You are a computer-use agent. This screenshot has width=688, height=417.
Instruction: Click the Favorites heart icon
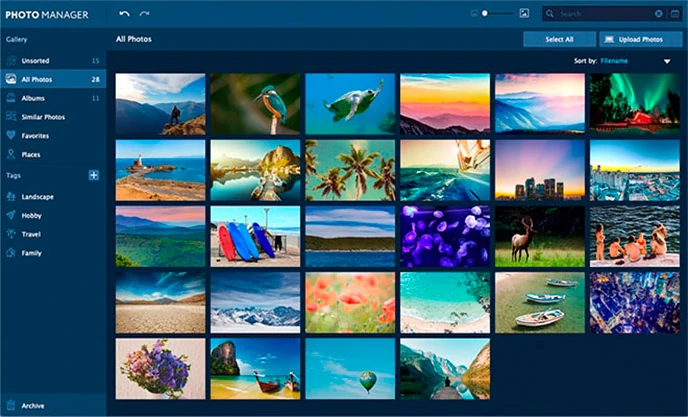[11, 136]
